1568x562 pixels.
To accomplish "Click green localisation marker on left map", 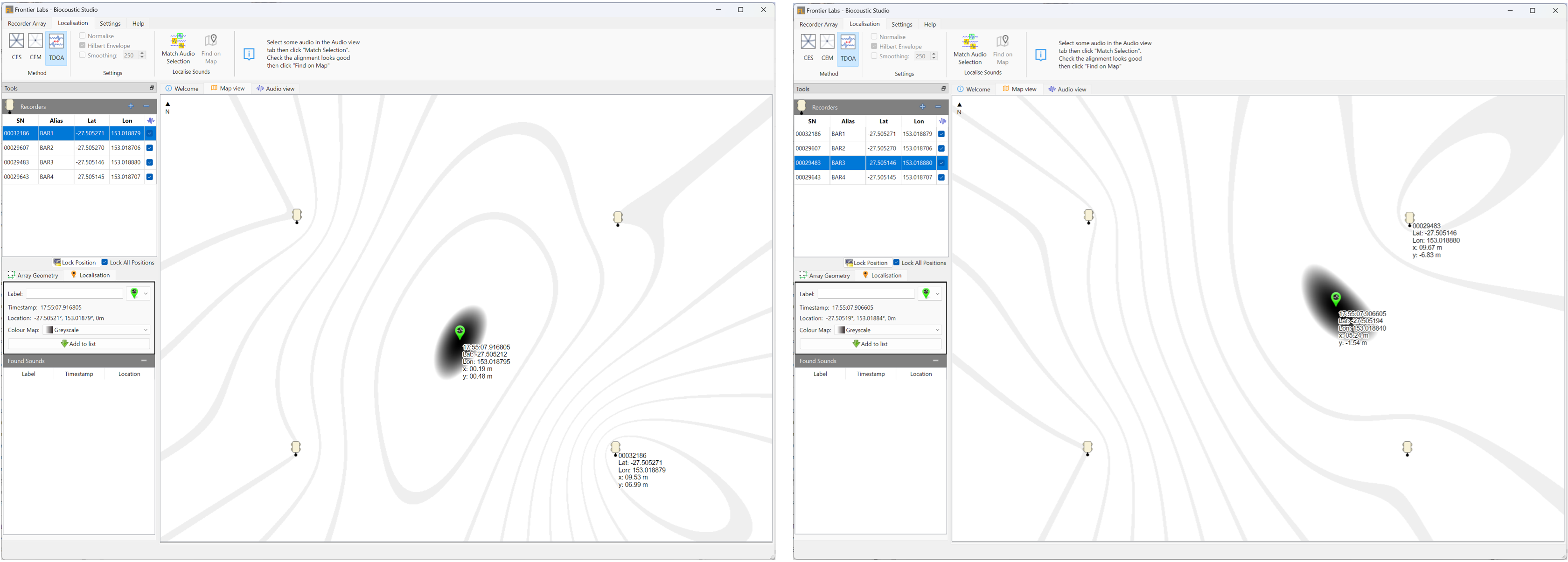I will pos(460,332).
